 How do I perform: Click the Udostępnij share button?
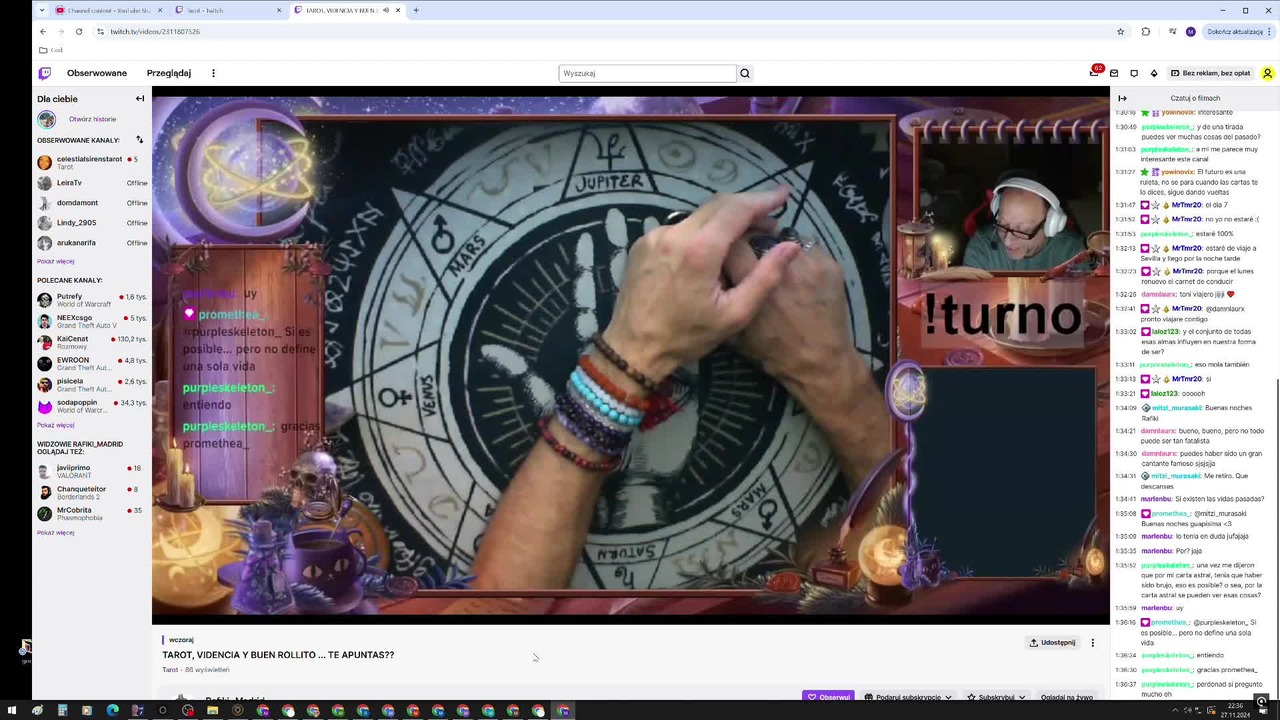1052,643
